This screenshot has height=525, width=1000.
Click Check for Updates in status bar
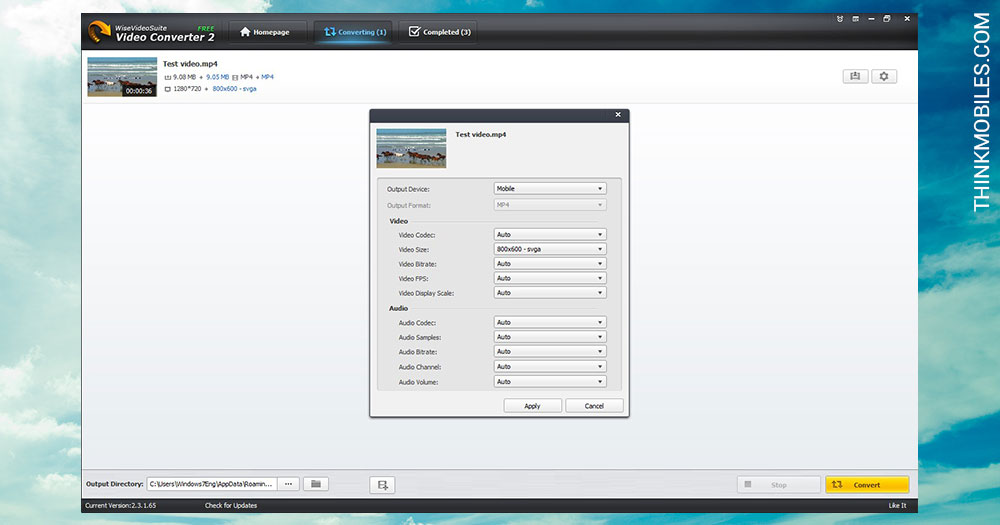pos(231,506)
